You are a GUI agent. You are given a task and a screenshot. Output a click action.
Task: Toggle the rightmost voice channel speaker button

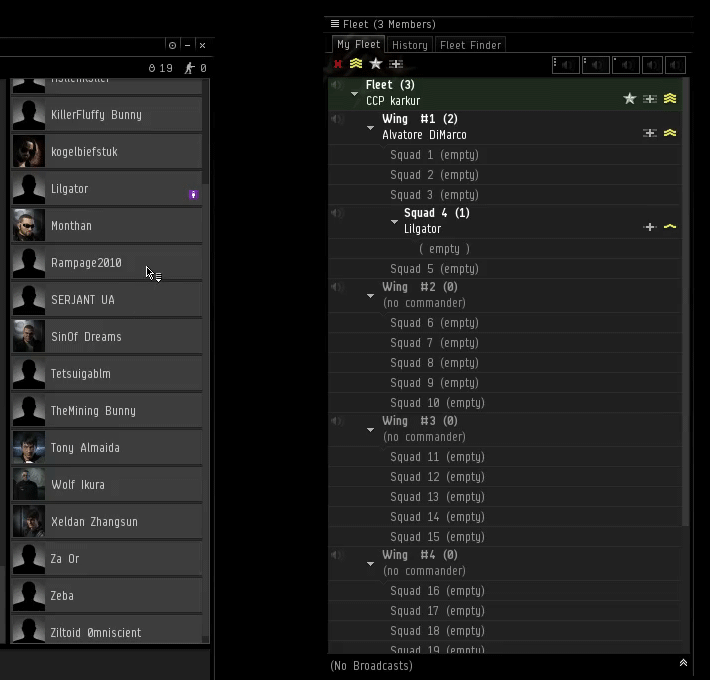pyautogui.click(x=675, y=65)
